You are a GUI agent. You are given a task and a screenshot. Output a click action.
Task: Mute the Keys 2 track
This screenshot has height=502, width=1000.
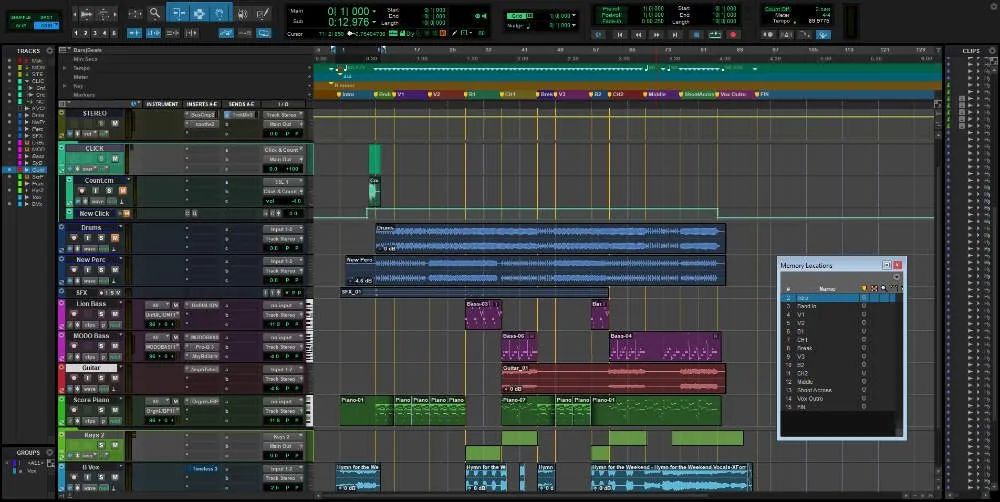tap(115, 445)
